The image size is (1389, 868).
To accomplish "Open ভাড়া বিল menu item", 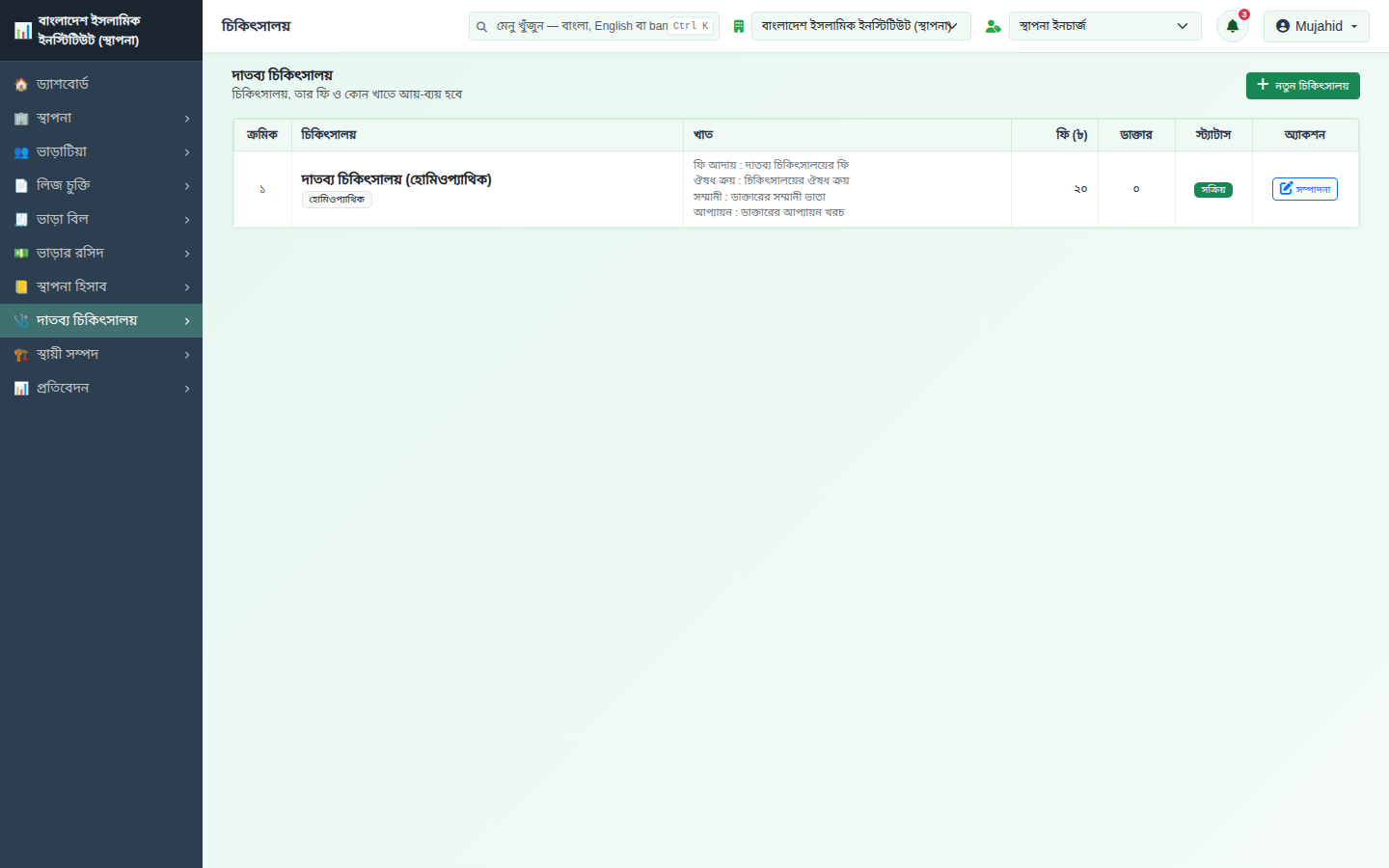I will coord(101,220).
